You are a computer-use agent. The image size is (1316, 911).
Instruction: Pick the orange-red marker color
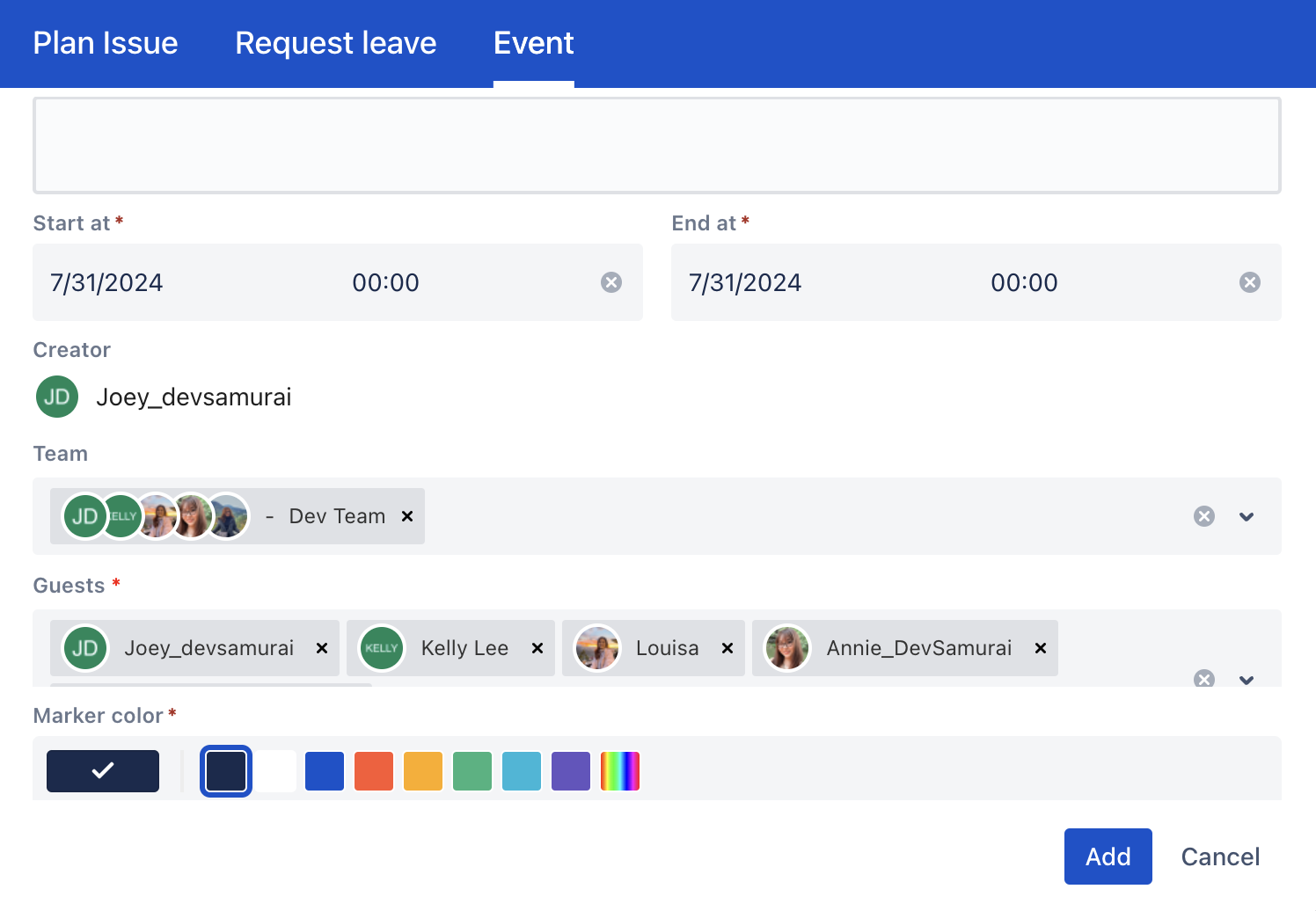374,771
